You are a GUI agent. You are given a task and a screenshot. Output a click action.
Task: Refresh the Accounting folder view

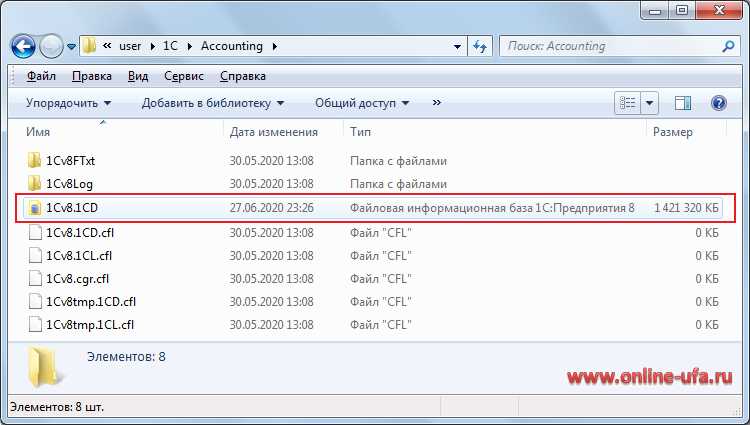[x=480, y=46]
